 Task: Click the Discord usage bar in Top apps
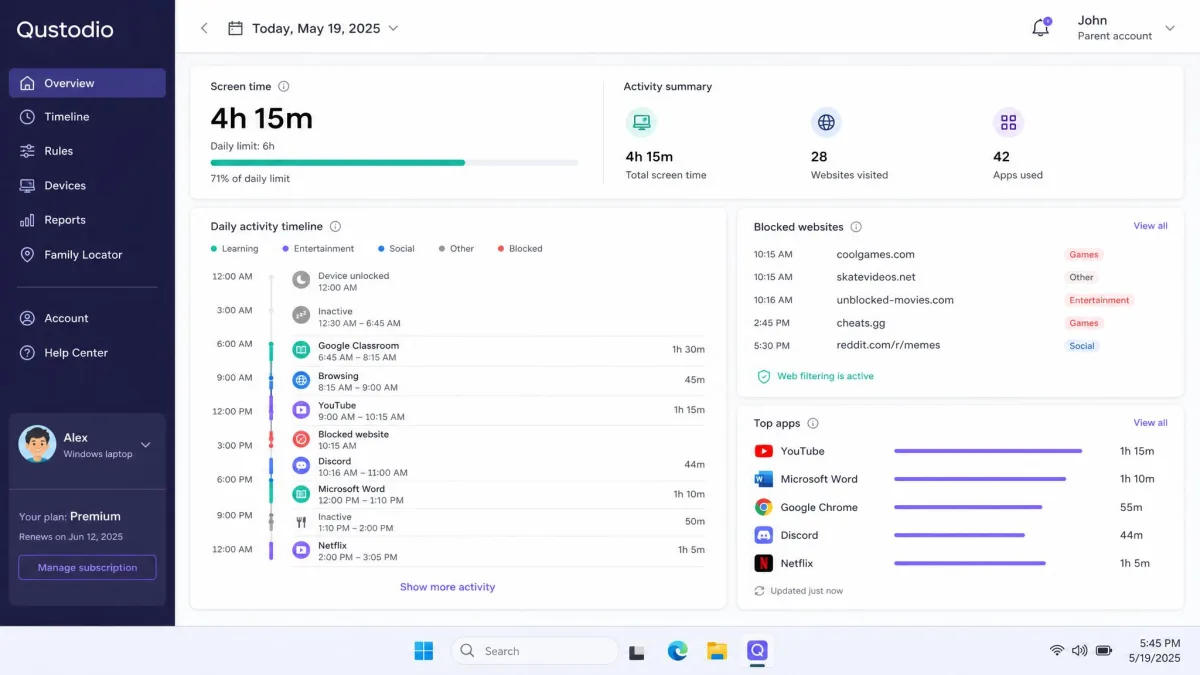(x=959, y=535)
